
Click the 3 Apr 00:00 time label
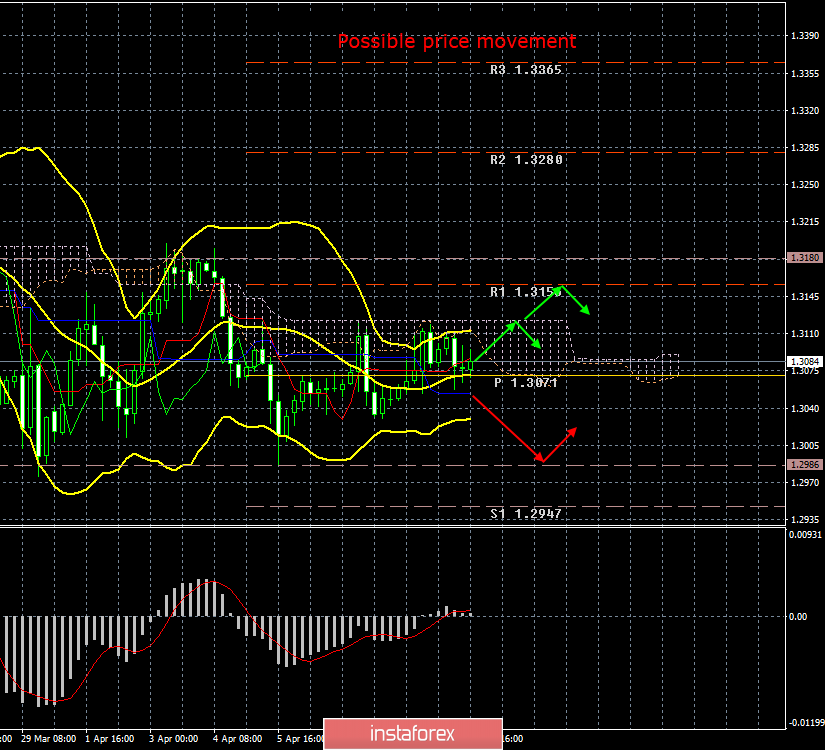pos(174,738)
